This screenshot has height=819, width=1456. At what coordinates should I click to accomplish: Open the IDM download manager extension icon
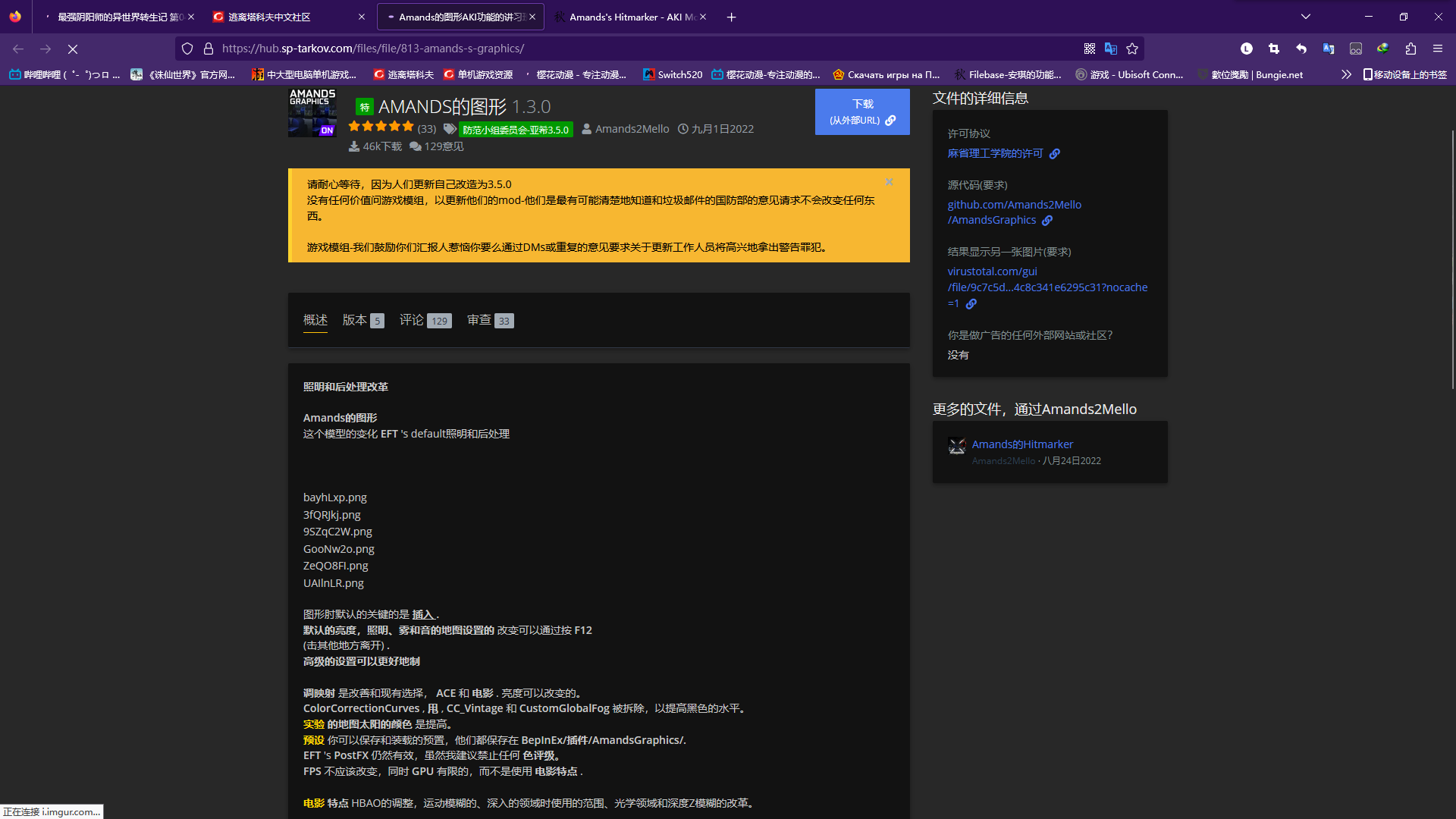click(x=1383, y=48)
